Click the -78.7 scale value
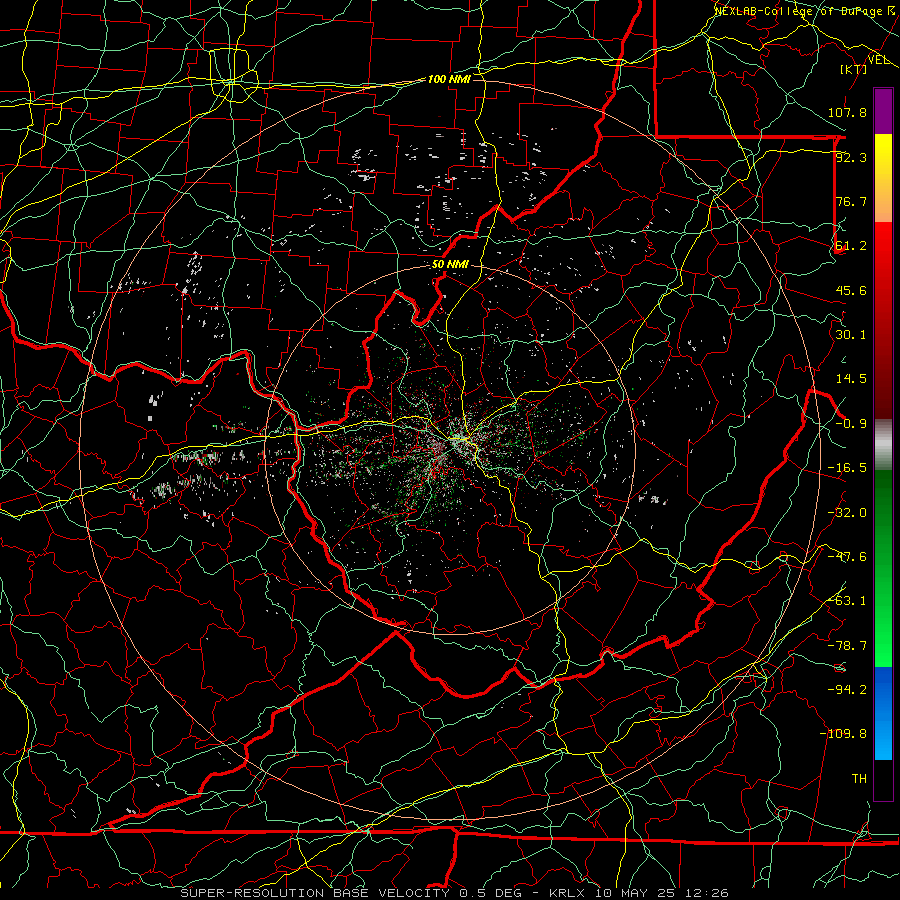The height and width of the screenshot is (900, 900). [x=847, y=646]
